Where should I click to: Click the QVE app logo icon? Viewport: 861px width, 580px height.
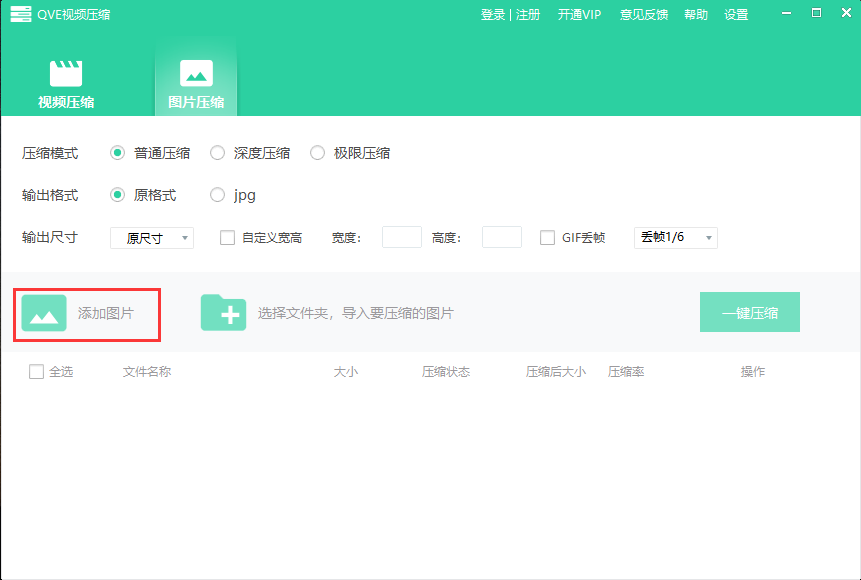[x=20, y=14]
